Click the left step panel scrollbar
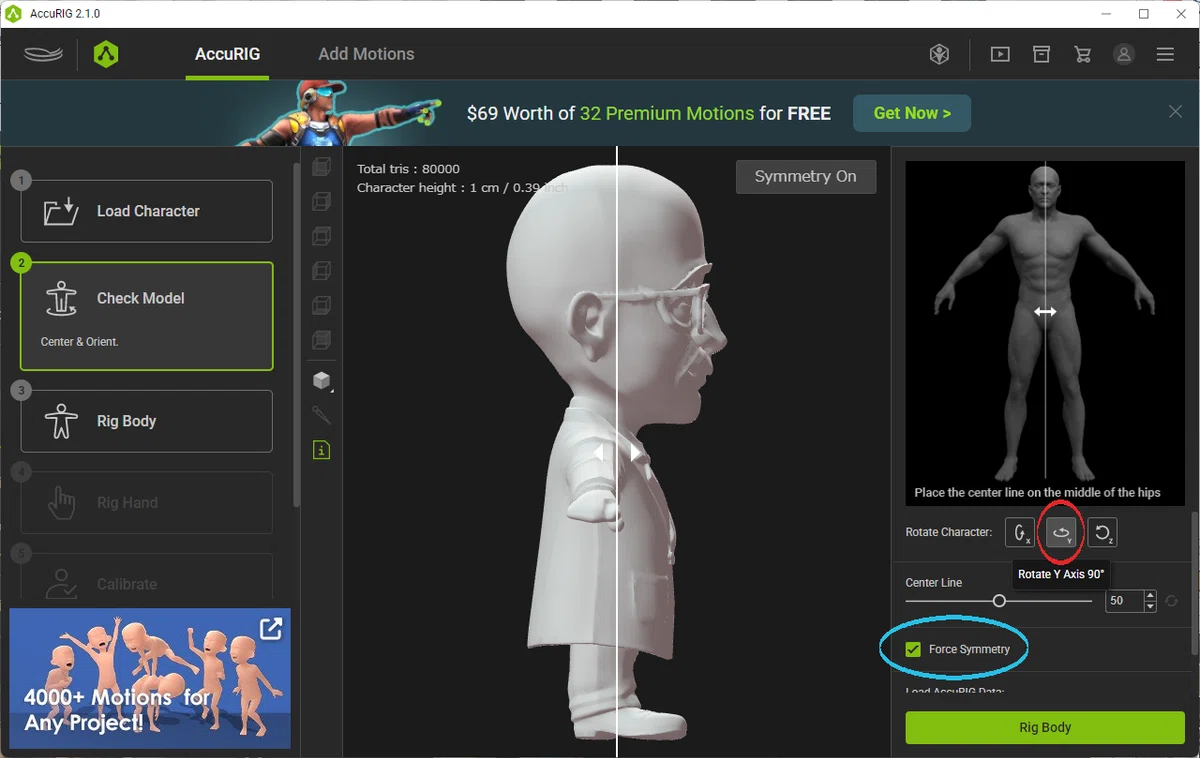1200x758 pixels. (x=296, y=335)
